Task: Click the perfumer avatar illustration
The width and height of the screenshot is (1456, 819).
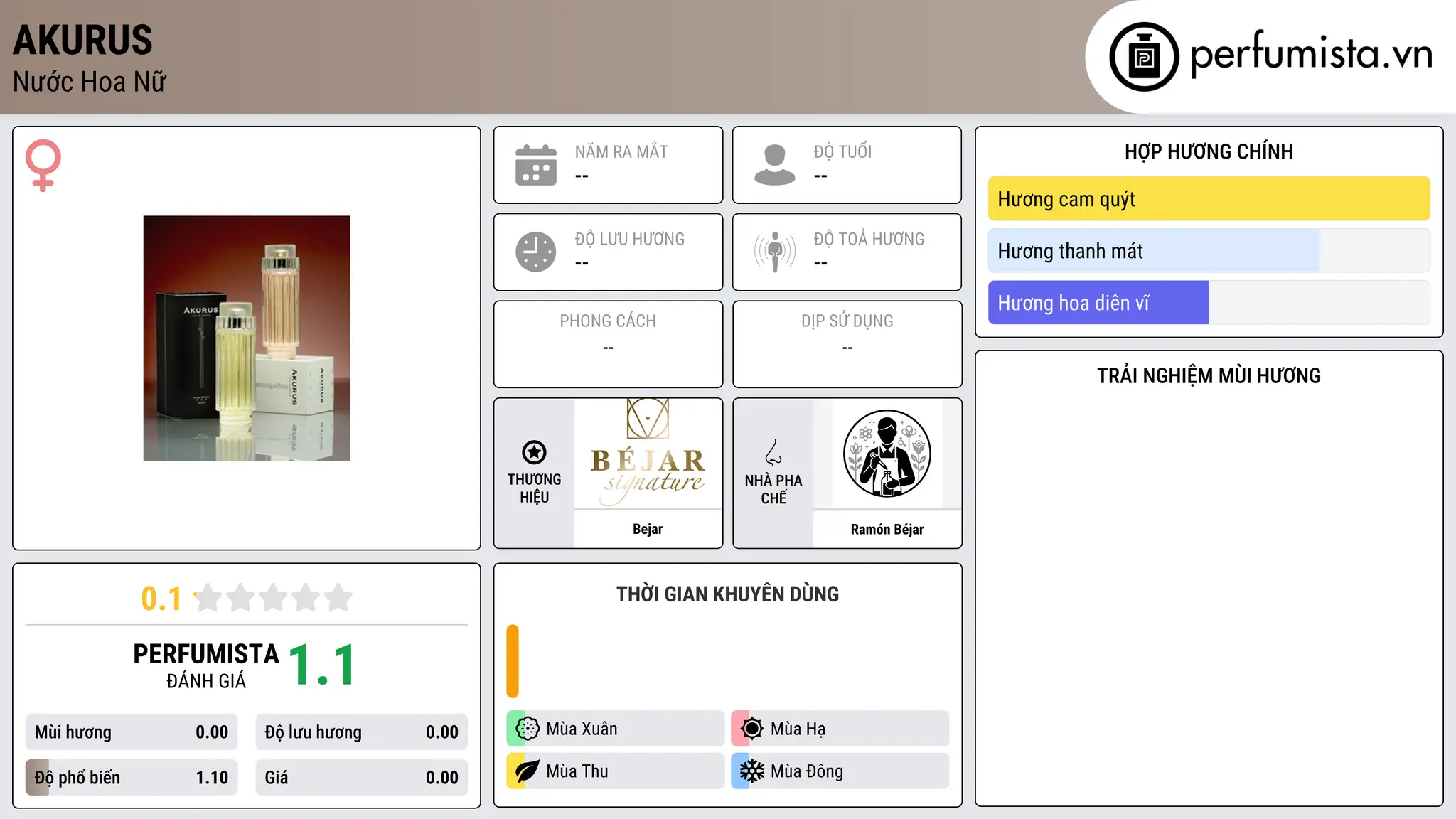Action: pyautogui.click(x=887, y=454)
